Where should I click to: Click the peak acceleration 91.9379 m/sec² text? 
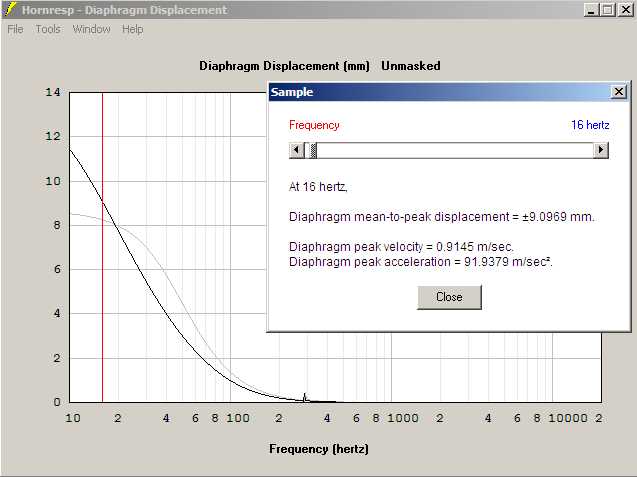(x=421, y=262)
